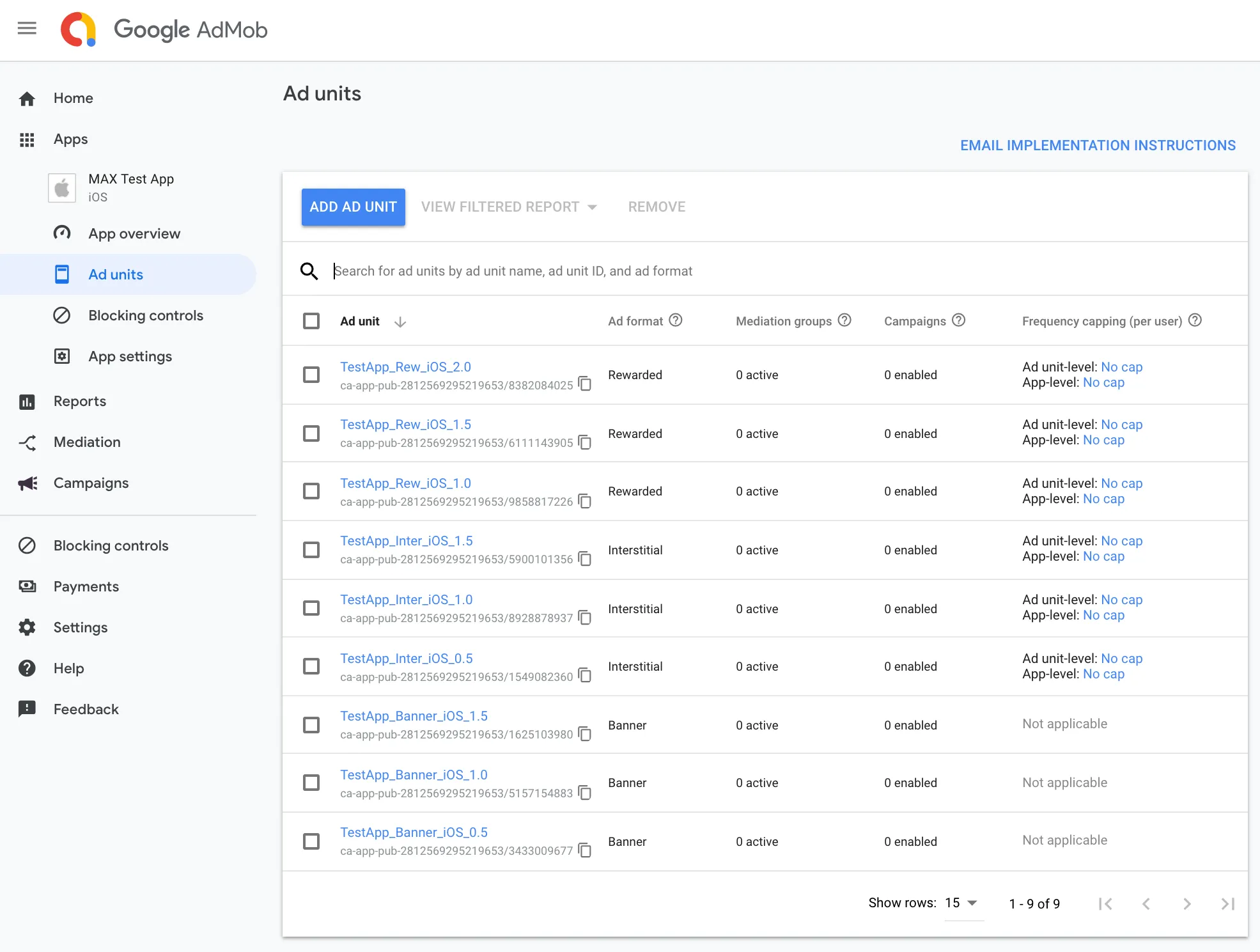The image size is (1260, 952).
Task: Toggle the Ad unit column sort order
Action: tap(400, 322)
